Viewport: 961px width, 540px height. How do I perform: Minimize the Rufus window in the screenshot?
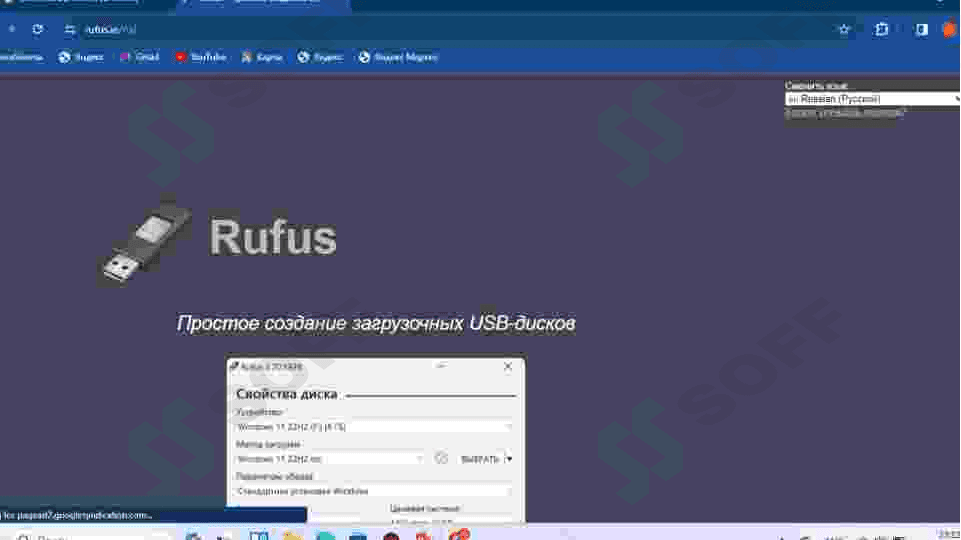(441, 366)
